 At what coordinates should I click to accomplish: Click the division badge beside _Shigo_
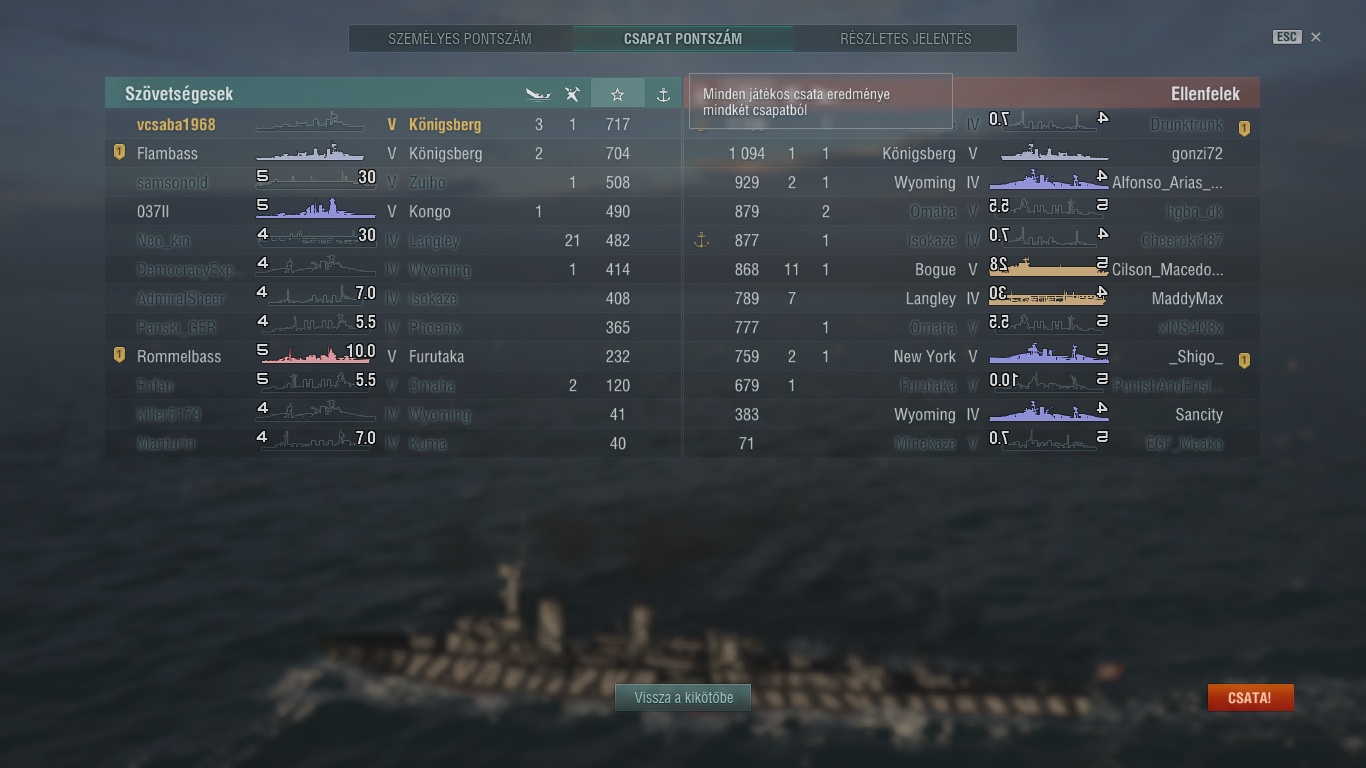click(1244, 360)
